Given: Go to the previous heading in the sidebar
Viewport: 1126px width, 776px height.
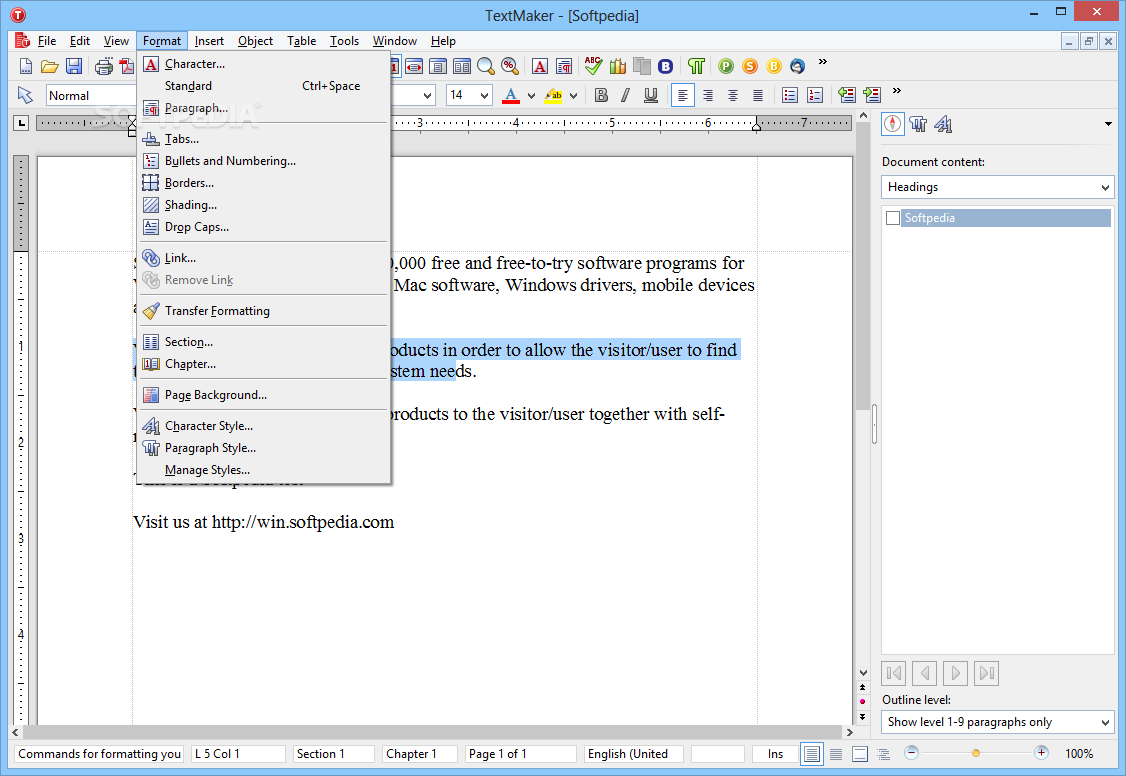Looking at the screenshot, I should (925, 673).
